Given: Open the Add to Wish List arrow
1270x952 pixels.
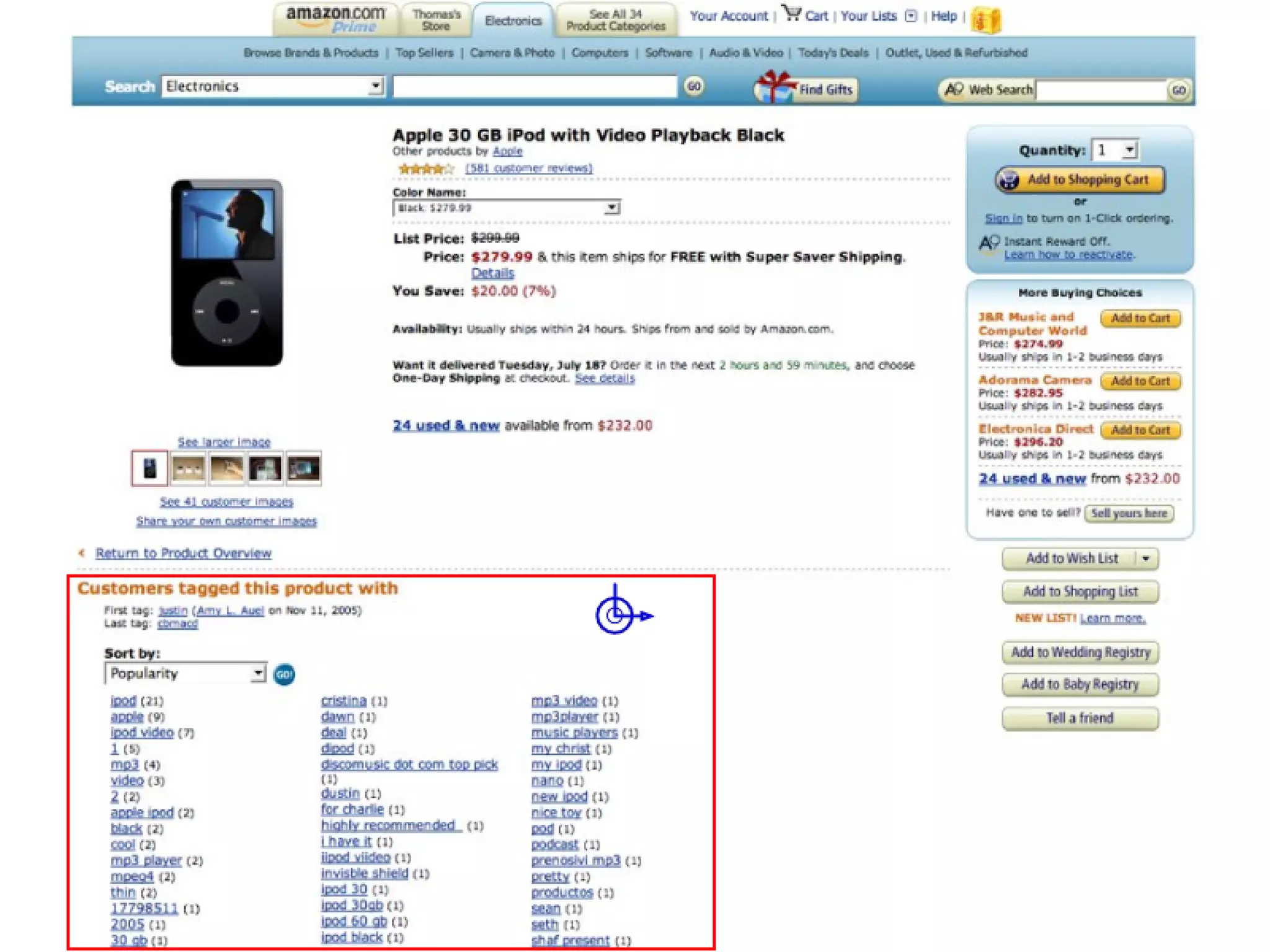Looking at the screenshot, I should pyautogui.click(x=1146, y=559).
